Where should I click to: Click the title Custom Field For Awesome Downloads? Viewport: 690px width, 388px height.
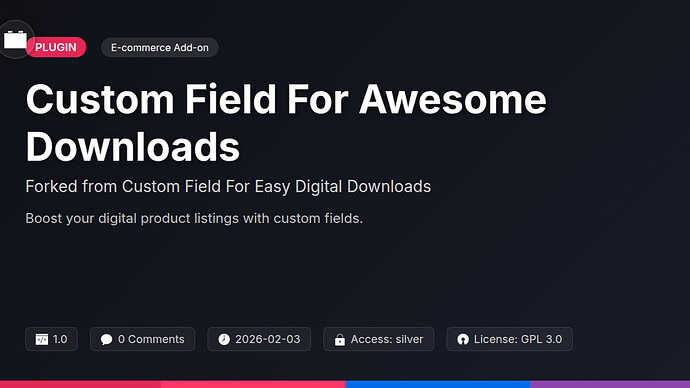point(286,123)
